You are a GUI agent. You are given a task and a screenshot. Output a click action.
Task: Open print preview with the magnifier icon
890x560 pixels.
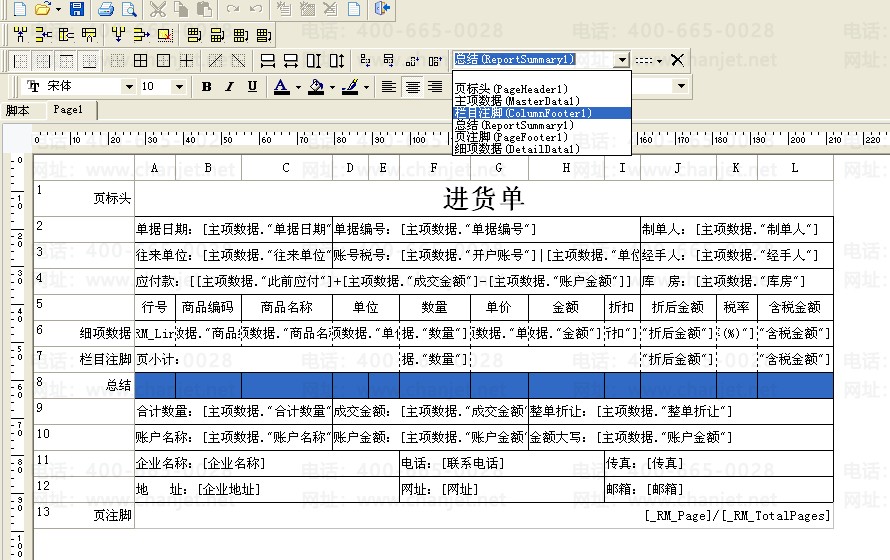[129, 10]
